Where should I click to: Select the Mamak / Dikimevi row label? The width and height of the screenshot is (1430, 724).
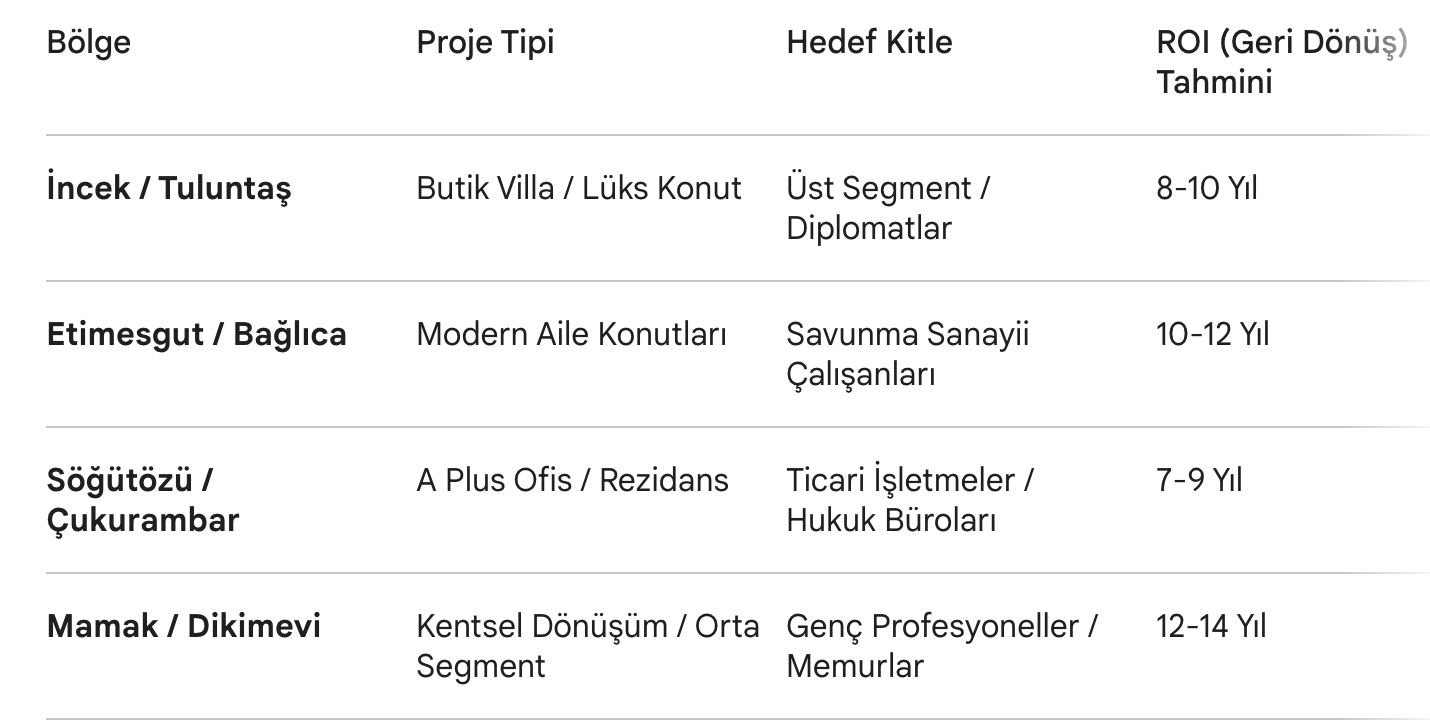(x=184, y=626)
